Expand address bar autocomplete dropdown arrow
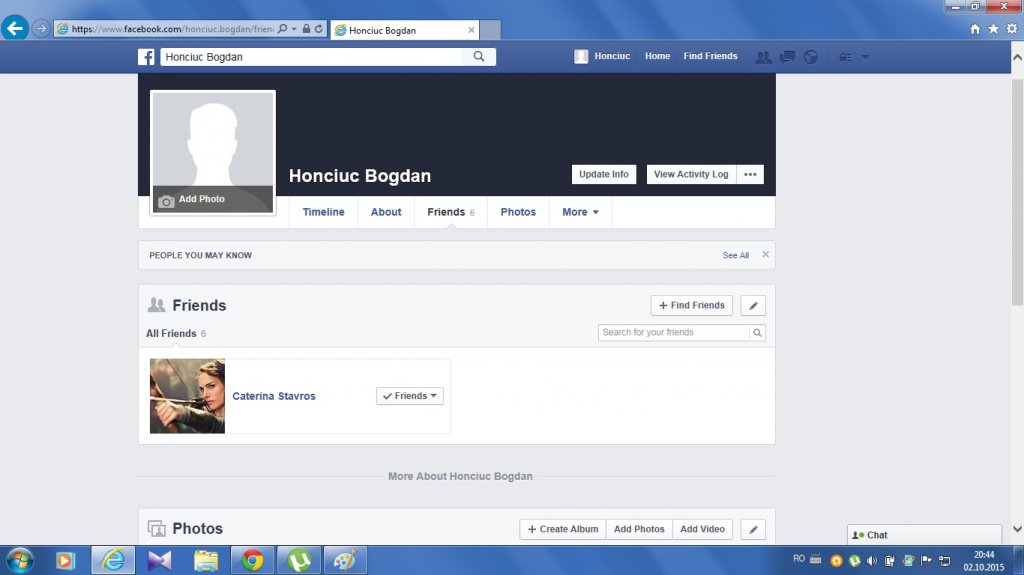The width and height of the screenshot is (1024, 575). tap(294, 29)
